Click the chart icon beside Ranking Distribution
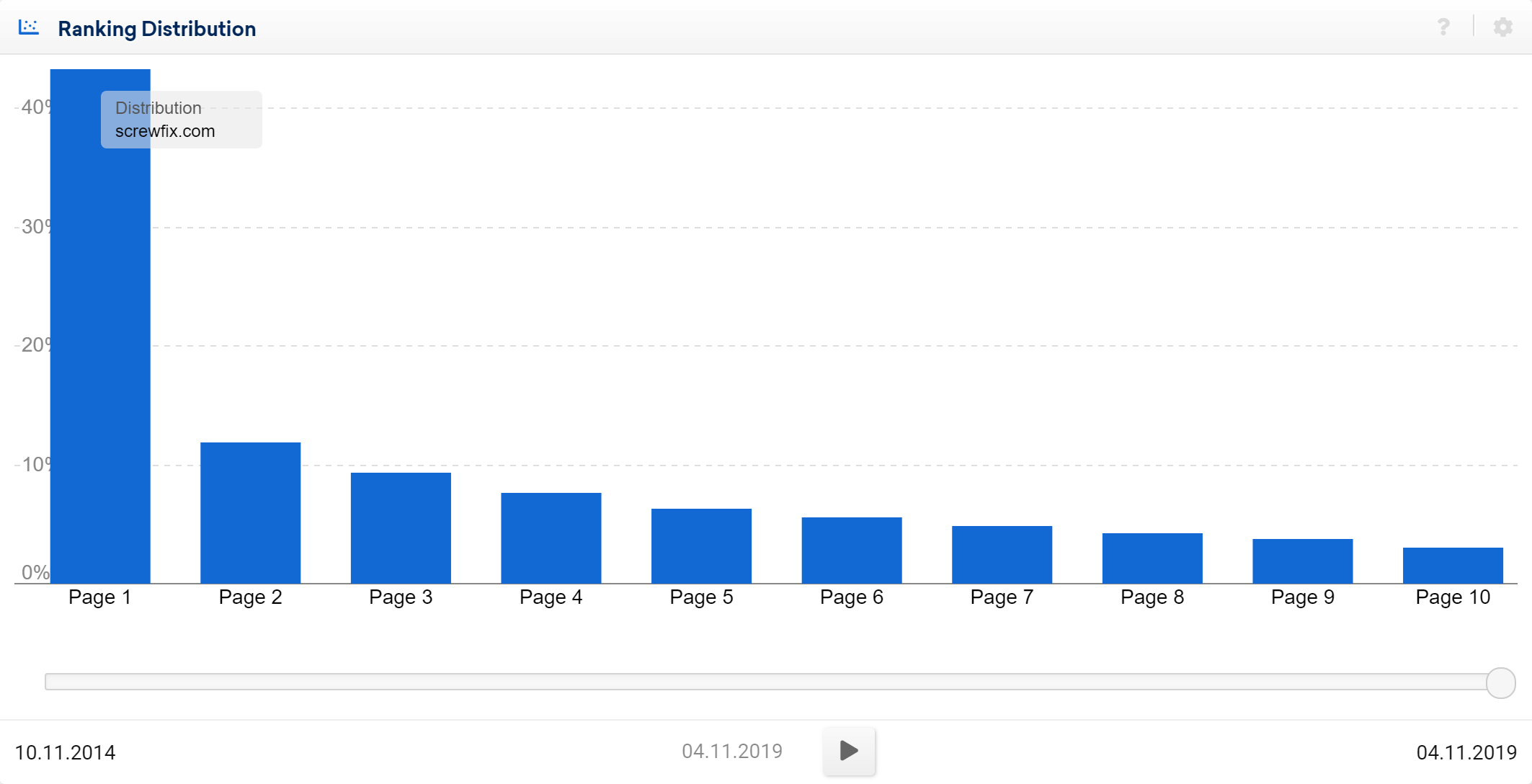 pyautogui.click(x=29, y=27)
